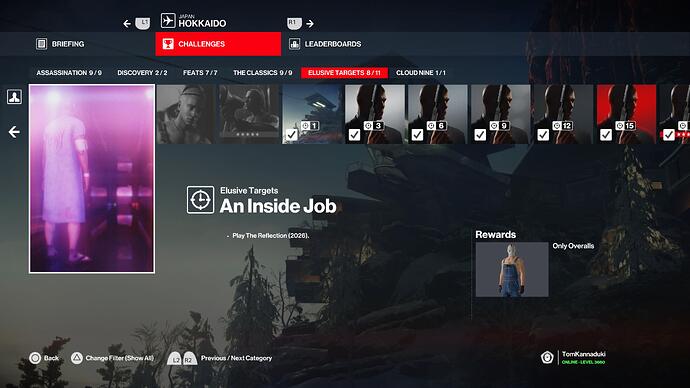Click the player profile badge icon
The image size is (690, 388).
(547, 358)
